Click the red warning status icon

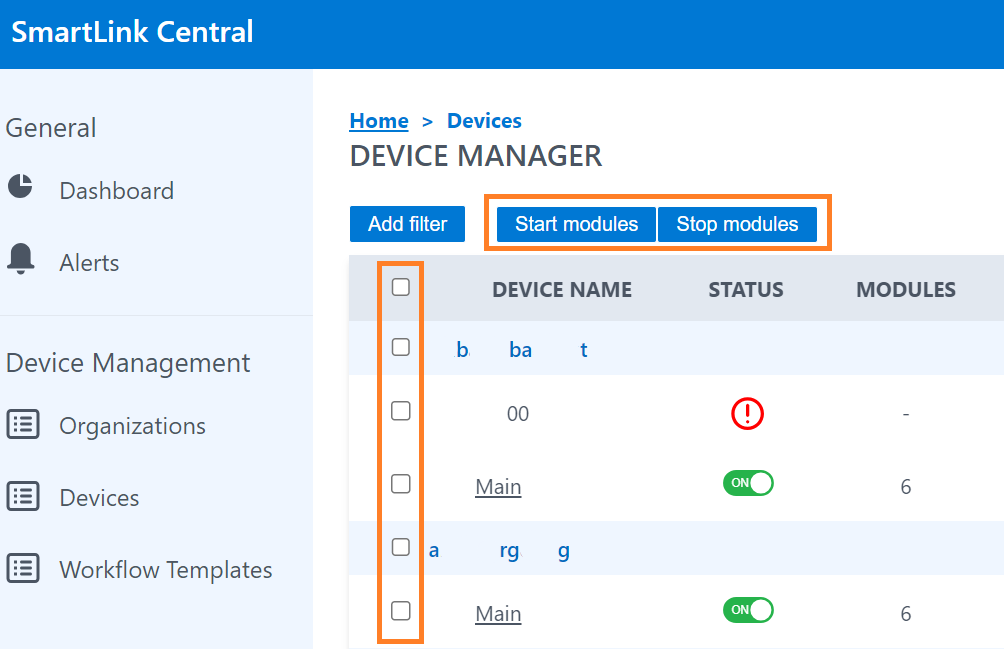[747, 413]
